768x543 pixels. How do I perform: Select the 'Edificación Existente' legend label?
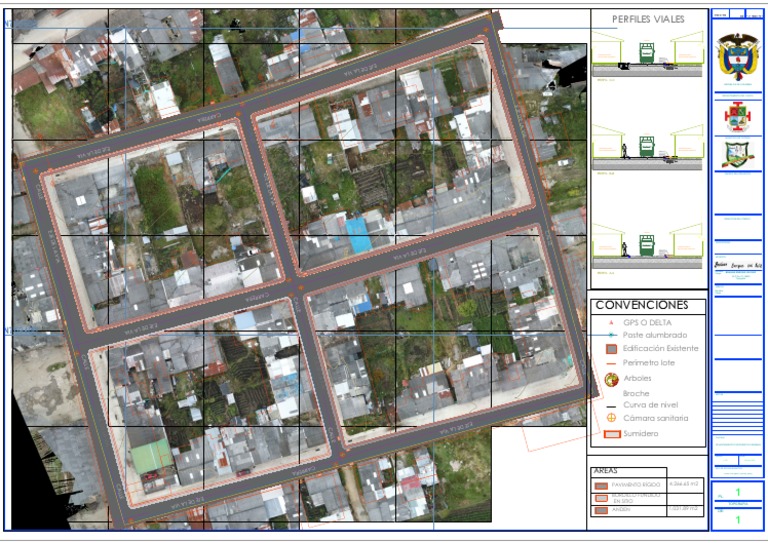point(660,349)
